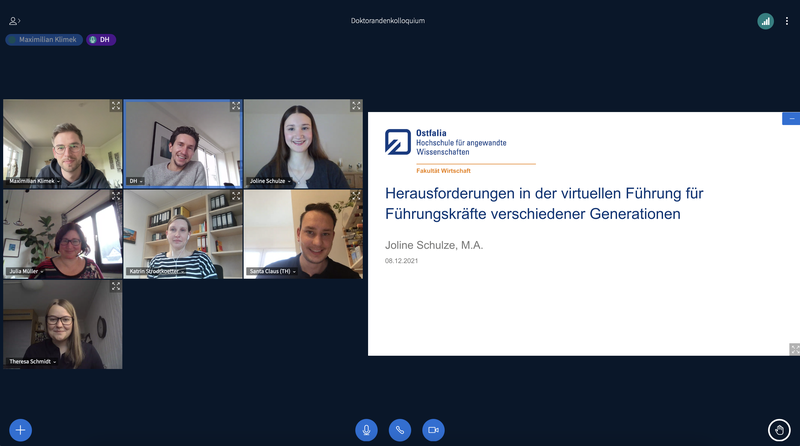Image resolution: width=800 pixels, height=446 pixels.
Task: Toggle webcam sharing with camera button
Action: 433,430
